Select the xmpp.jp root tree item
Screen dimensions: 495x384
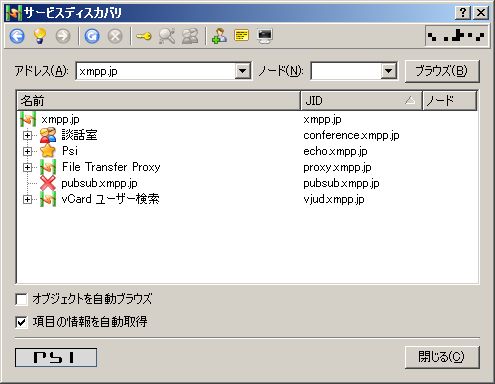[x=60, y=119]
